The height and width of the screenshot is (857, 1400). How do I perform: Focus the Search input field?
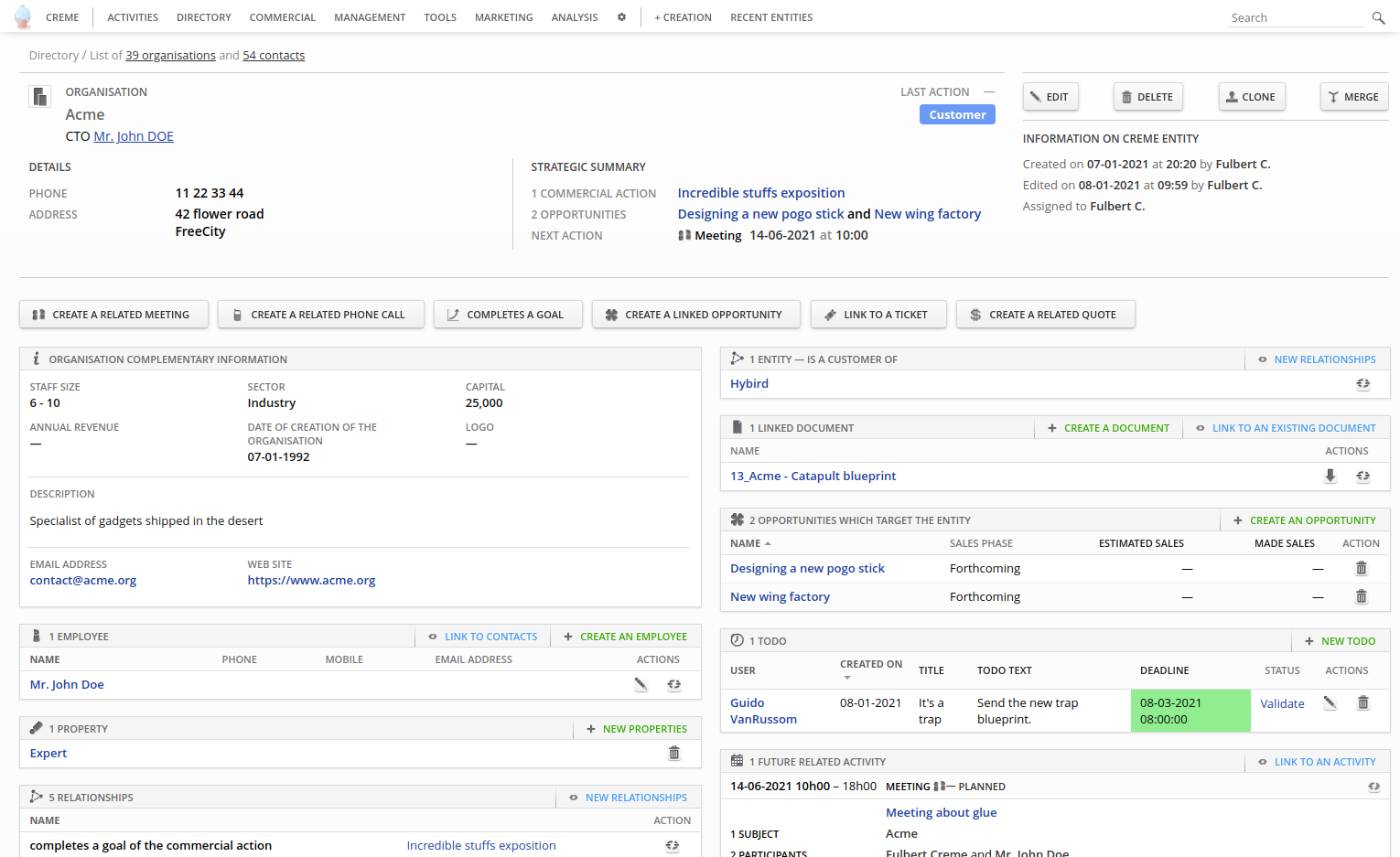pos(1295,17)
